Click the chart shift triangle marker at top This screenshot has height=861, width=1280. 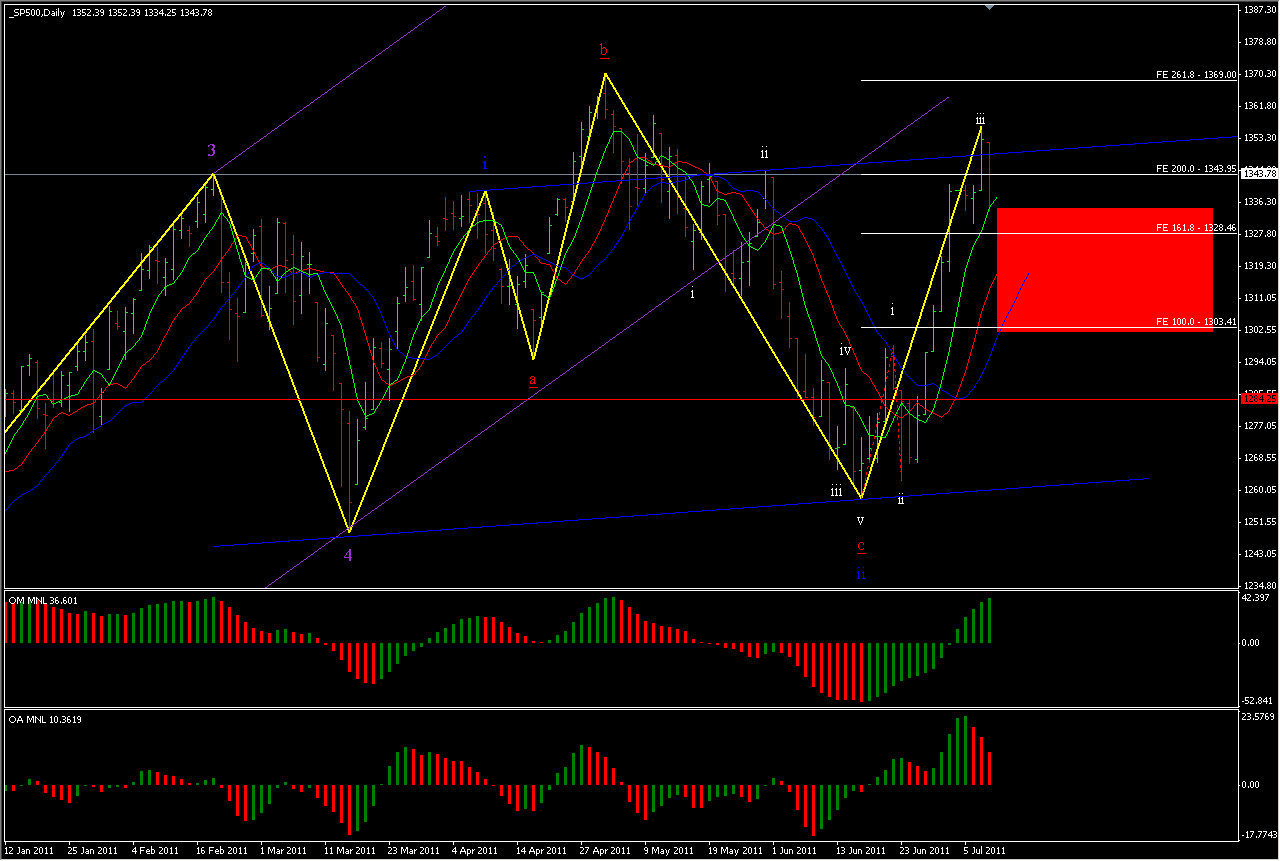(989, 8)
